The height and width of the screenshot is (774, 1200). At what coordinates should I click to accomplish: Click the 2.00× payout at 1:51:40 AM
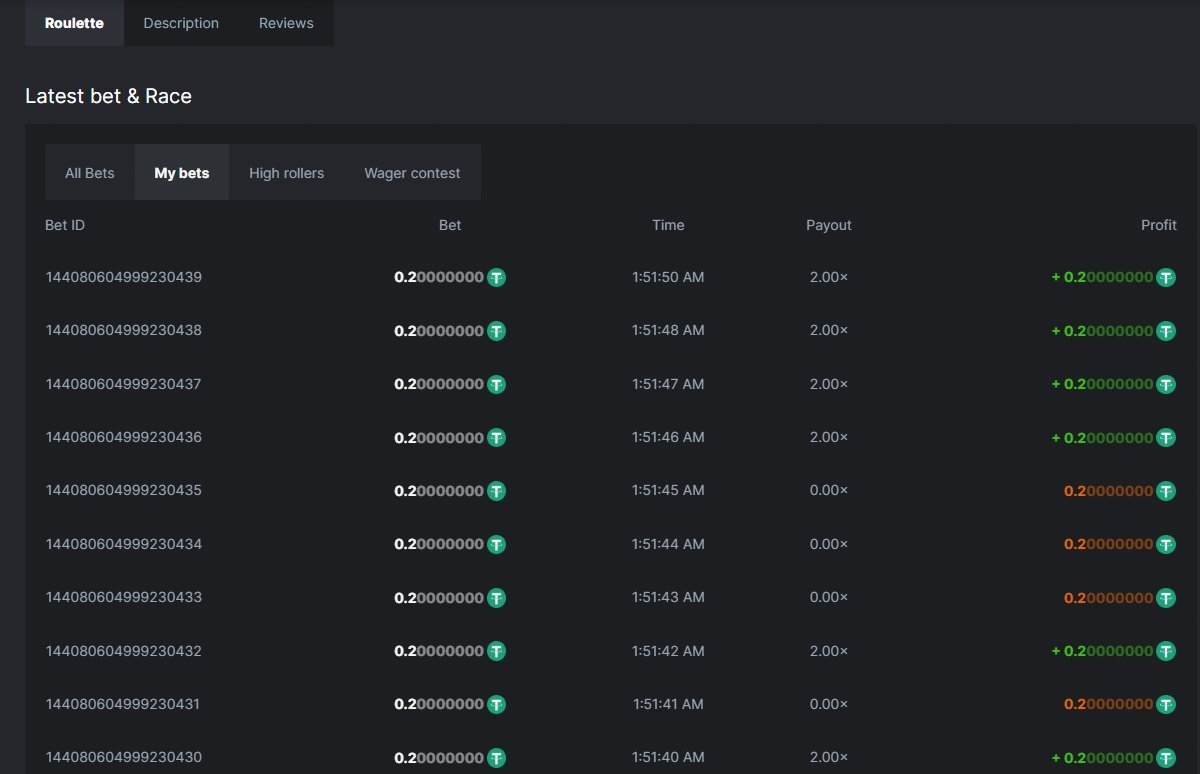point(828,757)
